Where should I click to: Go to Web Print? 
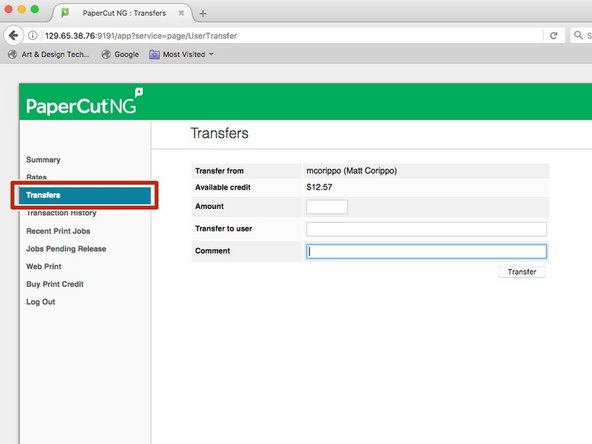(44, 267)
